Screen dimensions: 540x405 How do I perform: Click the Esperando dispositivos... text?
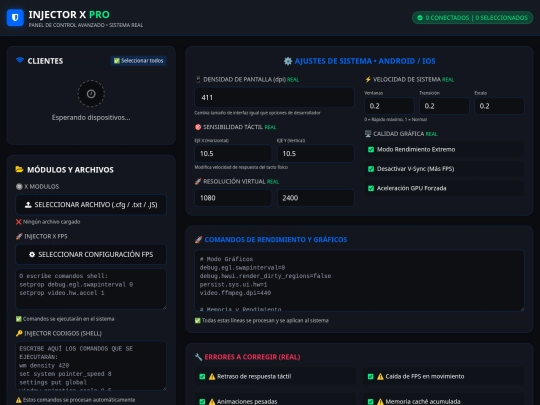(x=91, y=117)
